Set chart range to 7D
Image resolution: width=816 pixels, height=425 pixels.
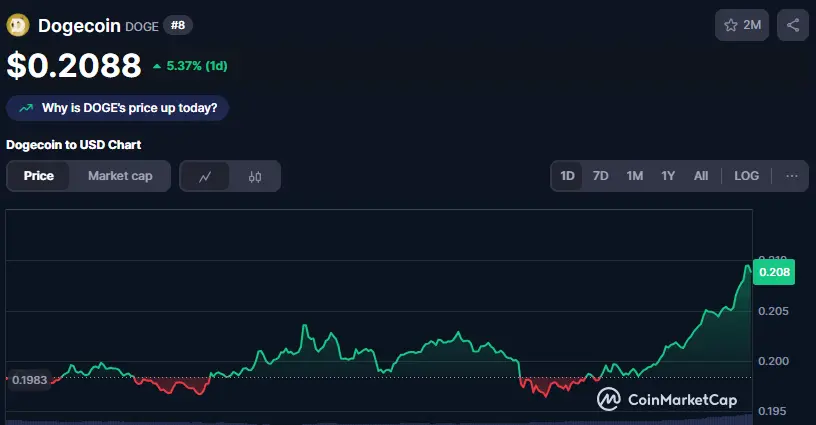601,176
